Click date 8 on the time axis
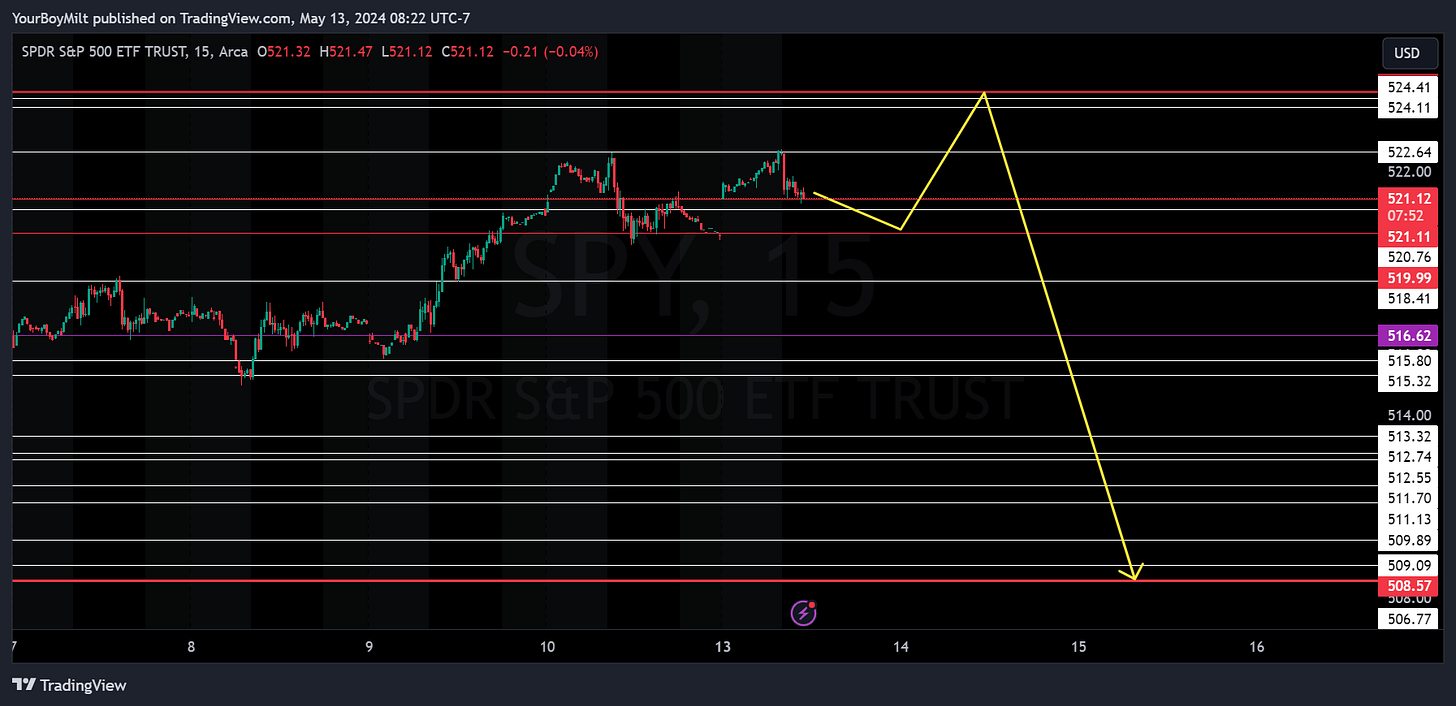Screen dimensions: 1456x706 point(191,647)
